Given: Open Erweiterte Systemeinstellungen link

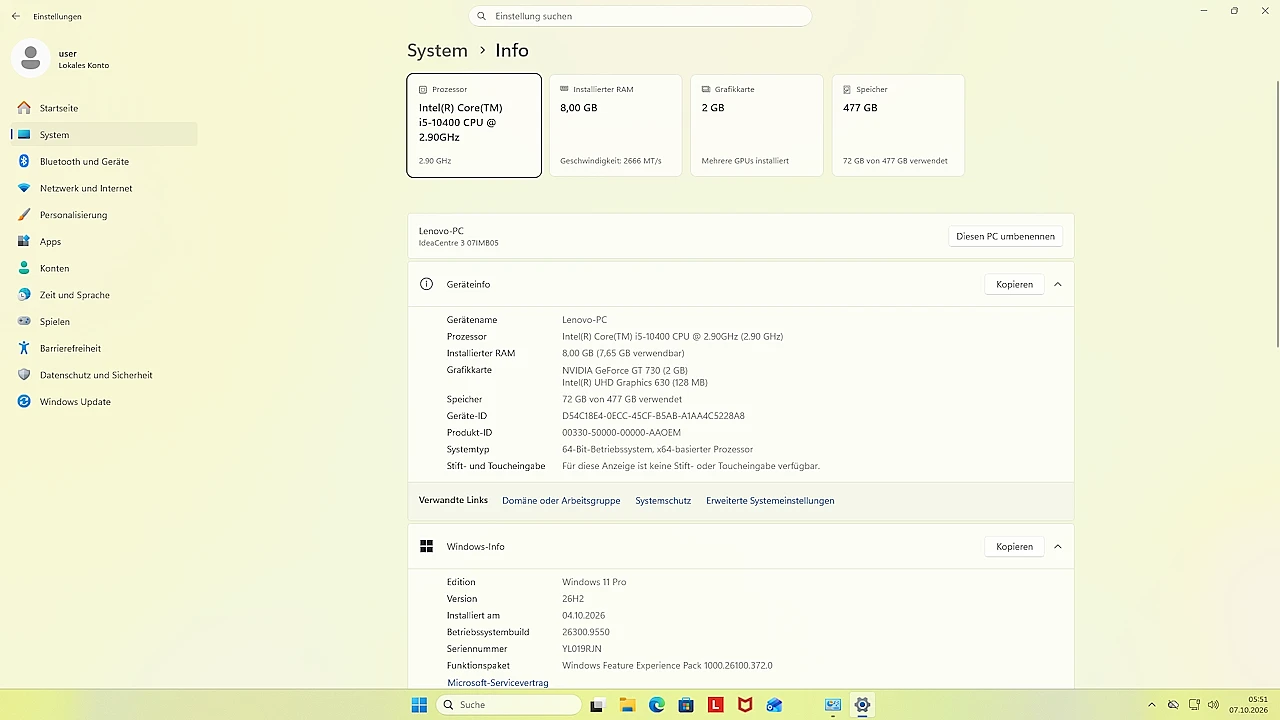Looking at the screenshot, I should click(770, 501).
